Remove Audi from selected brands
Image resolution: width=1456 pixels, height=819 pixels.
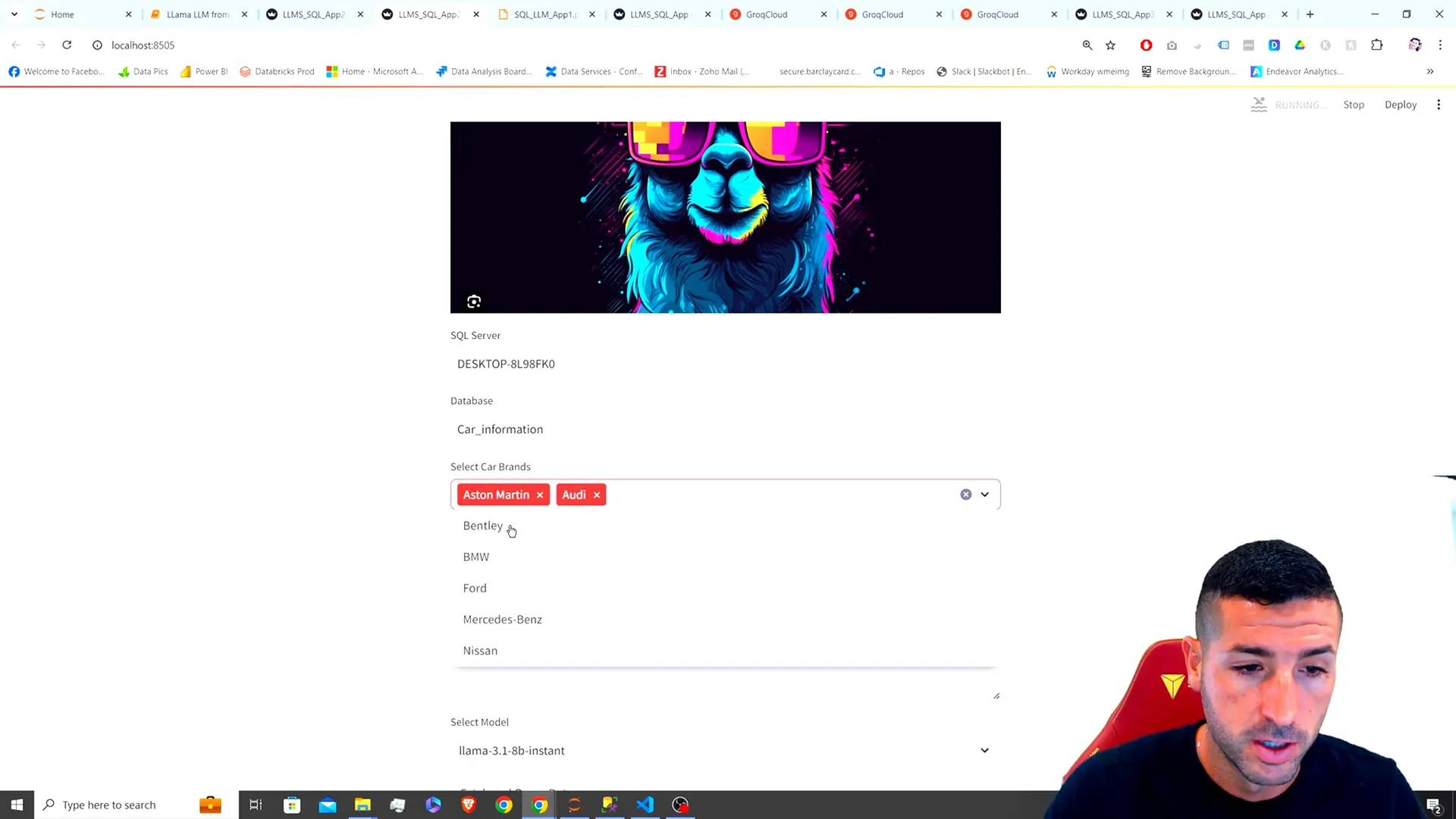click(x=598, y=494)
